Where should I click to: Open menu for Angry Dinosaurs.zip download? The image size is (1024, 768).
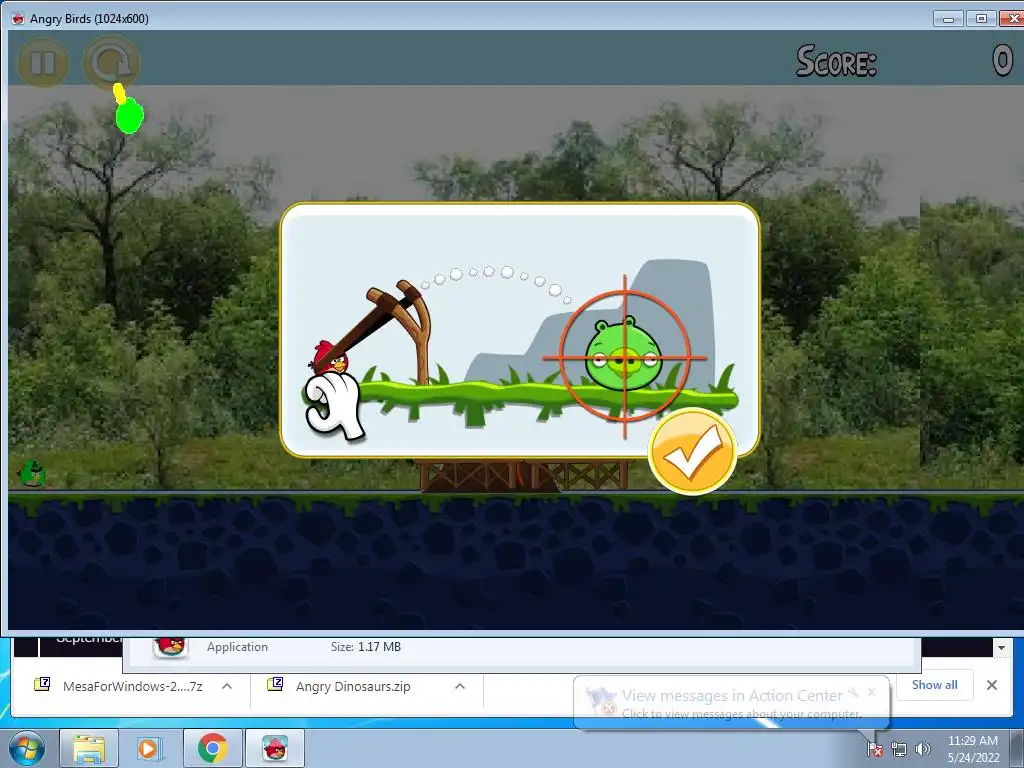tap(460, 686)
